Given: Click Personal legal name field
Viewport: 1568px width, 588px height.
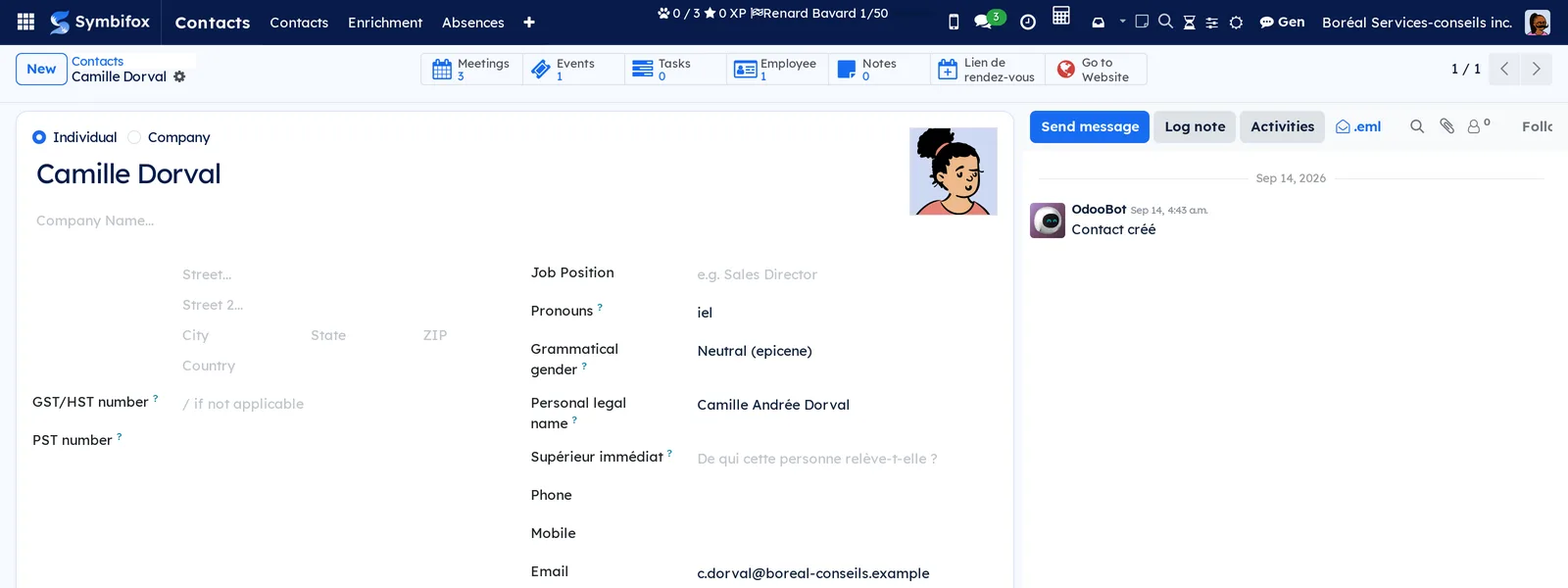Looking at the screenshot, I should (x=847, y=405).
